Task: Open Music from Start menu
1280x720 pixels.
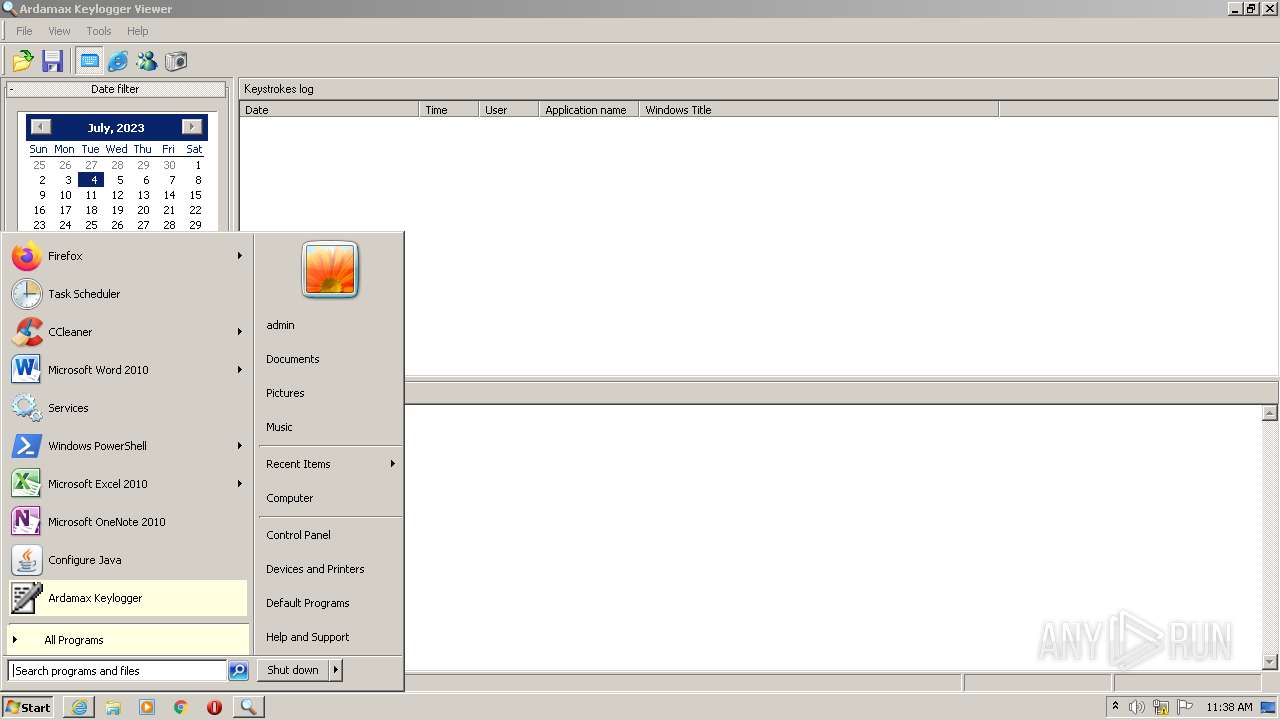Action: tap(330, 427)
